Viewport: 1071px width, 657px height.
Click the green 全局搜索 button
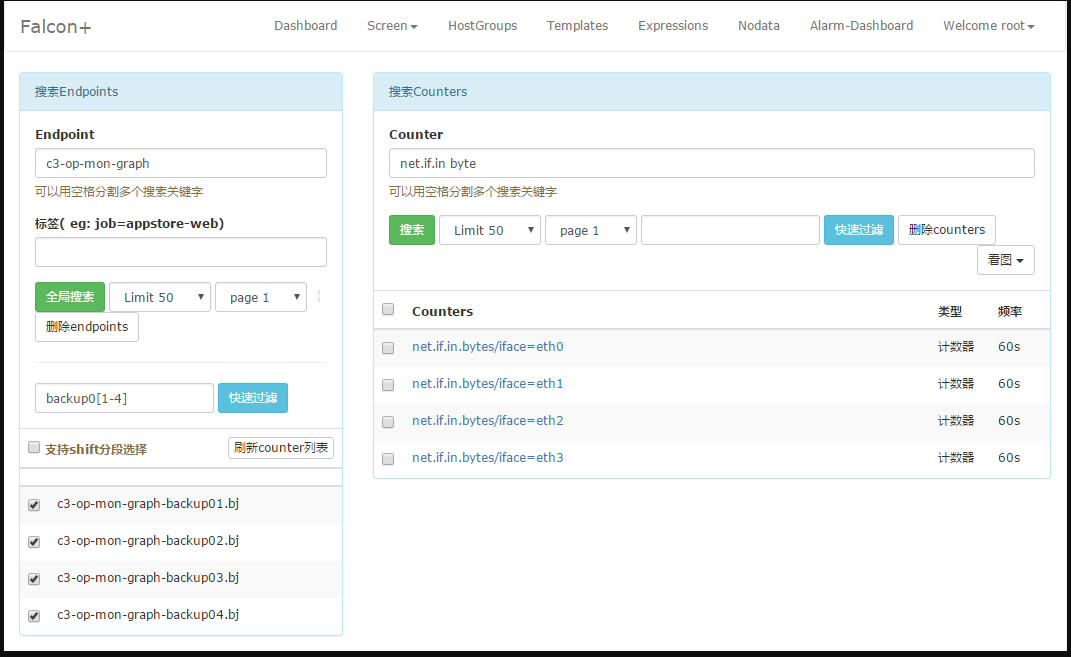(x=70, y=297)
